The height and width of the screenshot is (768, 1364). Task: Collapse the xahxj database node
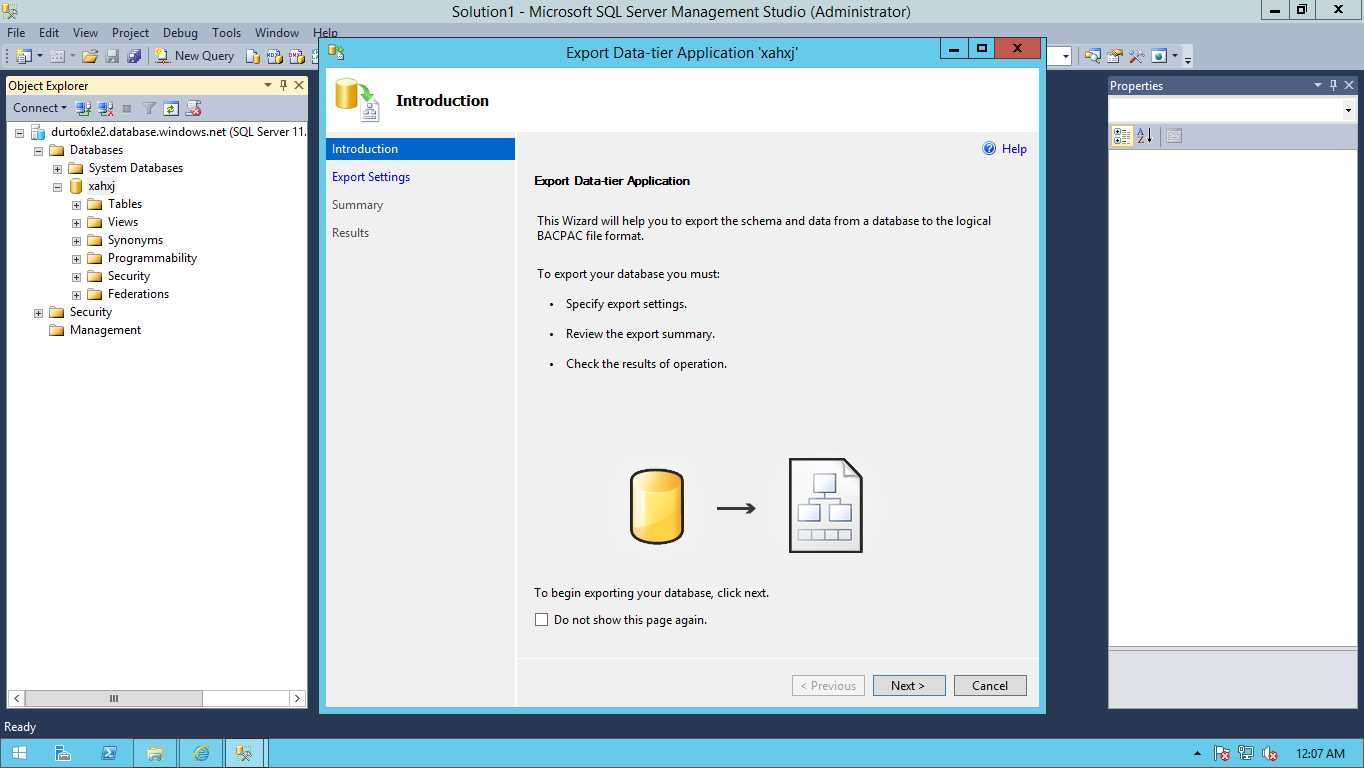(57, 186)
